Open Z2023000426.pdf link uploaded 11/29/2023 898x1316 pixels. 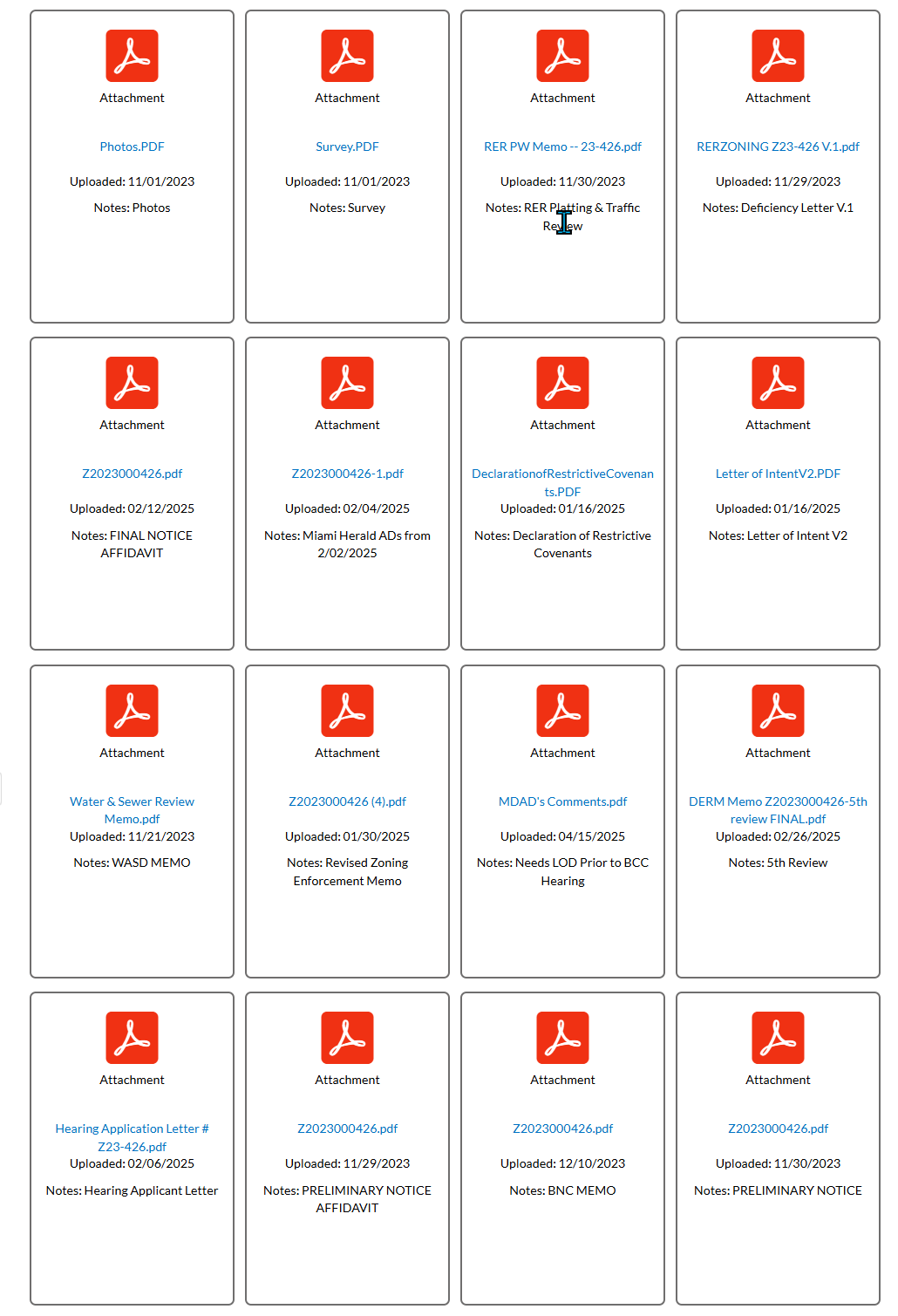click(x=347, y=1128)
